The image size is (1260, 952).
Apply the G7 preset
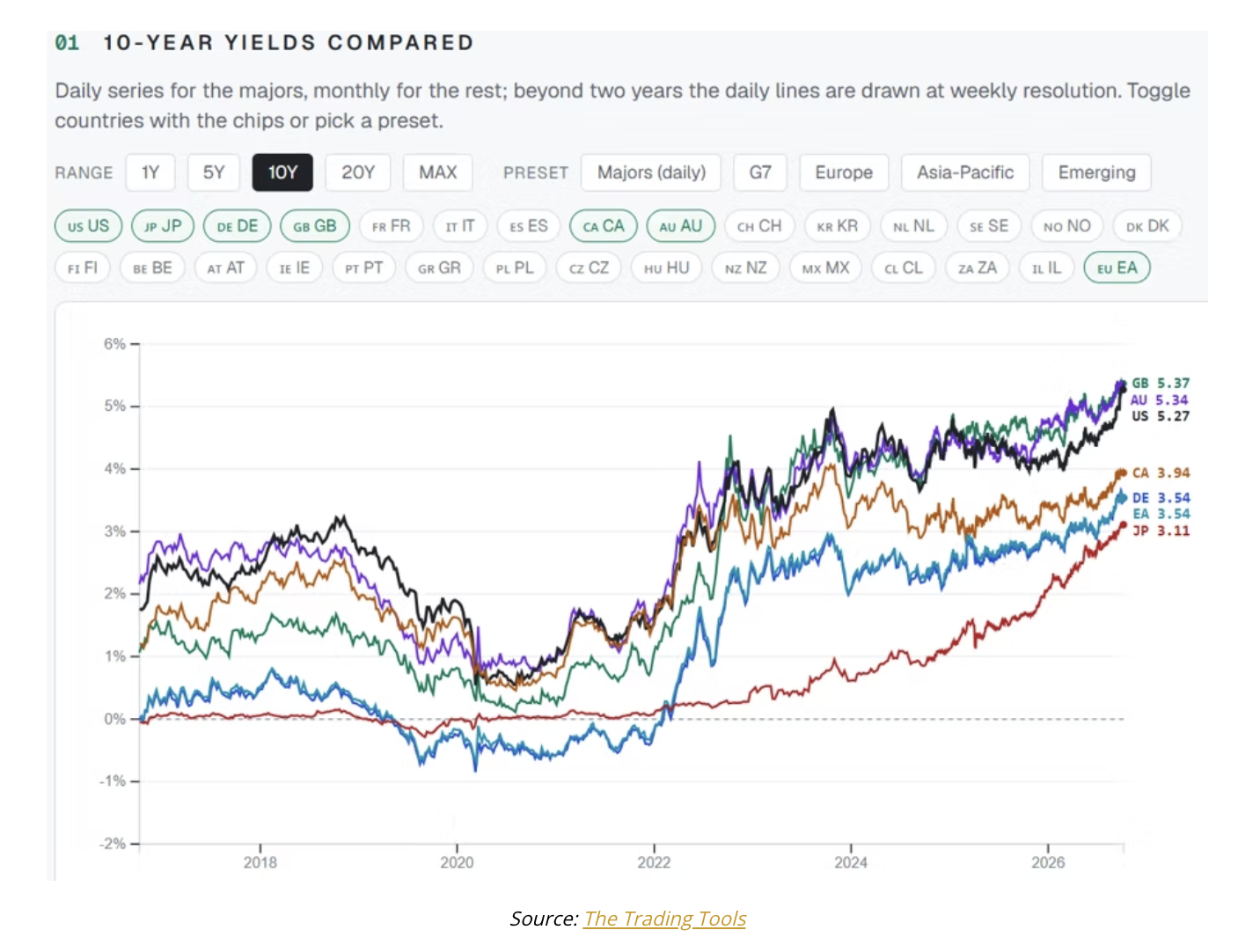point(760,172)
